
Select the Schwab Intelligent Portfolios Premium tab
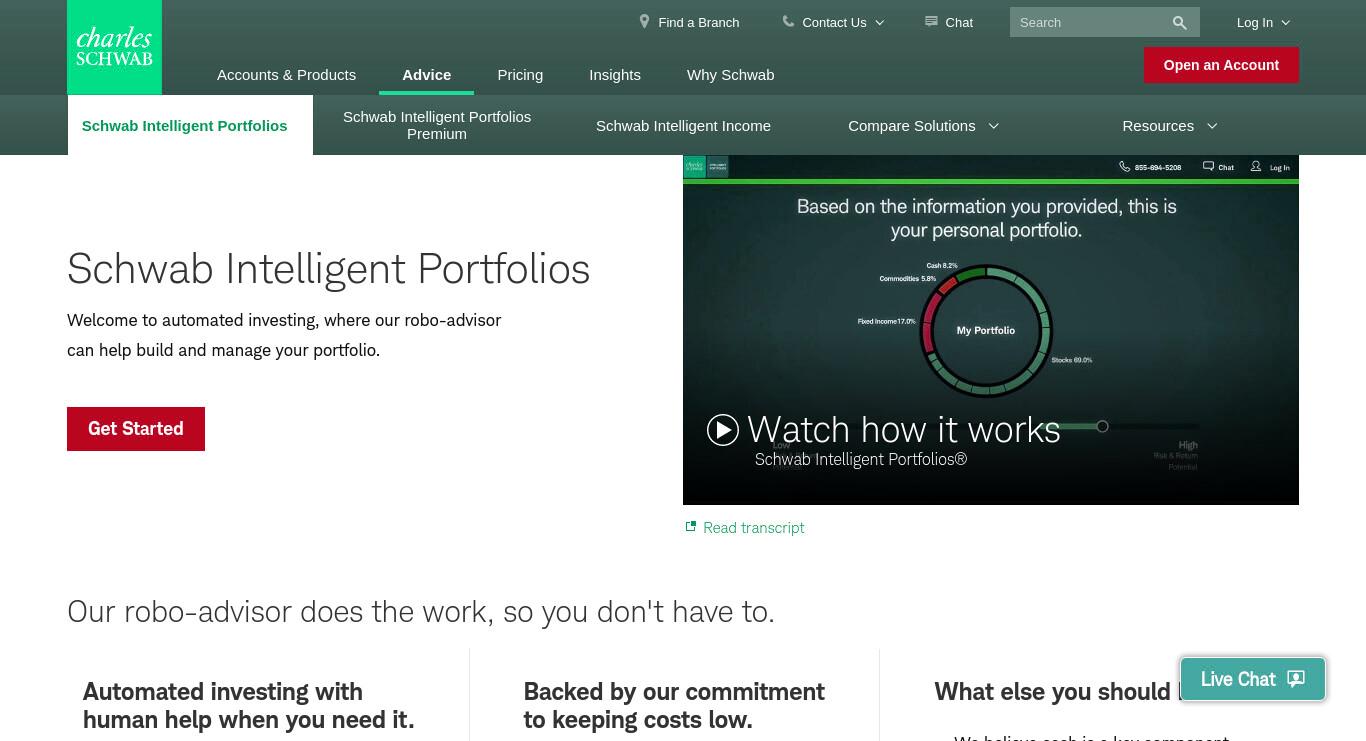[x=437, y=125]
